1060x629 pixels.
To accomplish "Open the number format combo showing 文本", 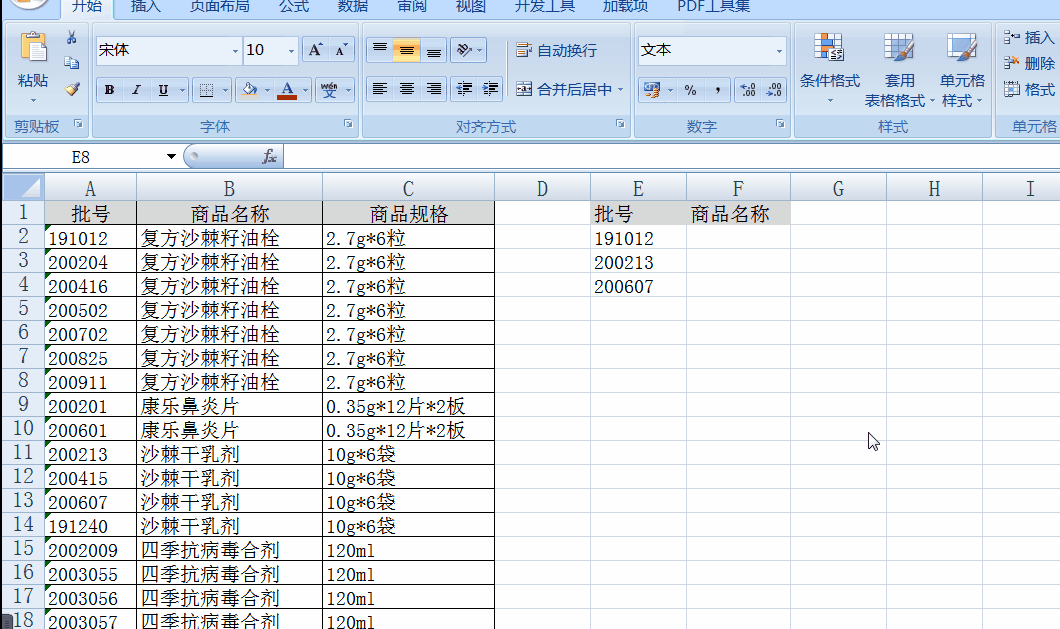I will click(x=710, y=49).
